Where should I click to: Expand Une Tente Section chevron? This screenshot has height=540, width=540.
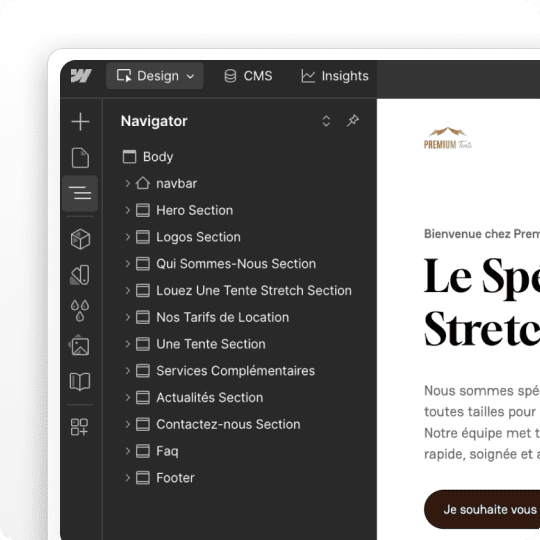click(127, 344)
